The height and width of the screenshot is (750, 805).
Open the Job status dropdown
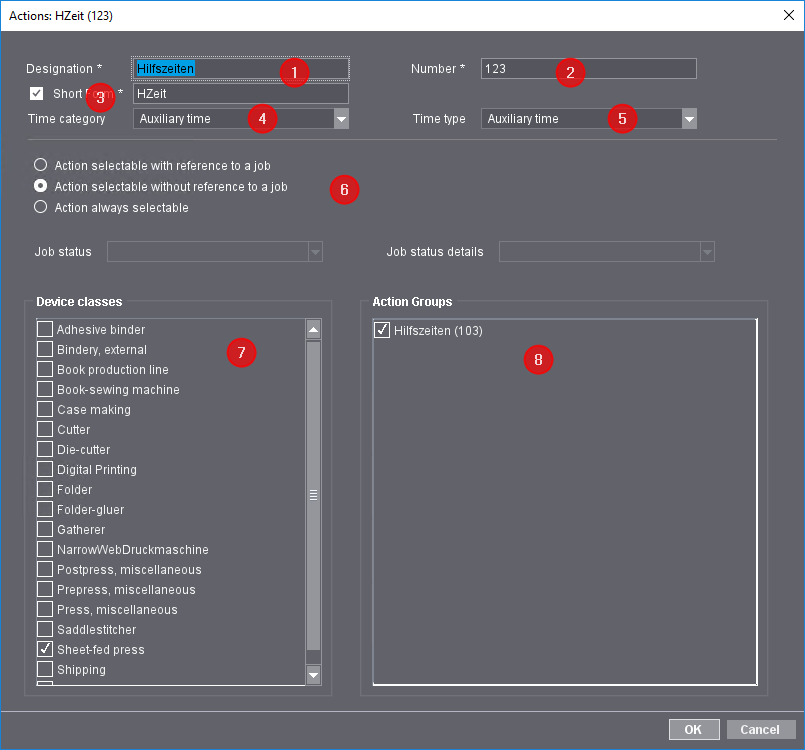pos(316,251)
